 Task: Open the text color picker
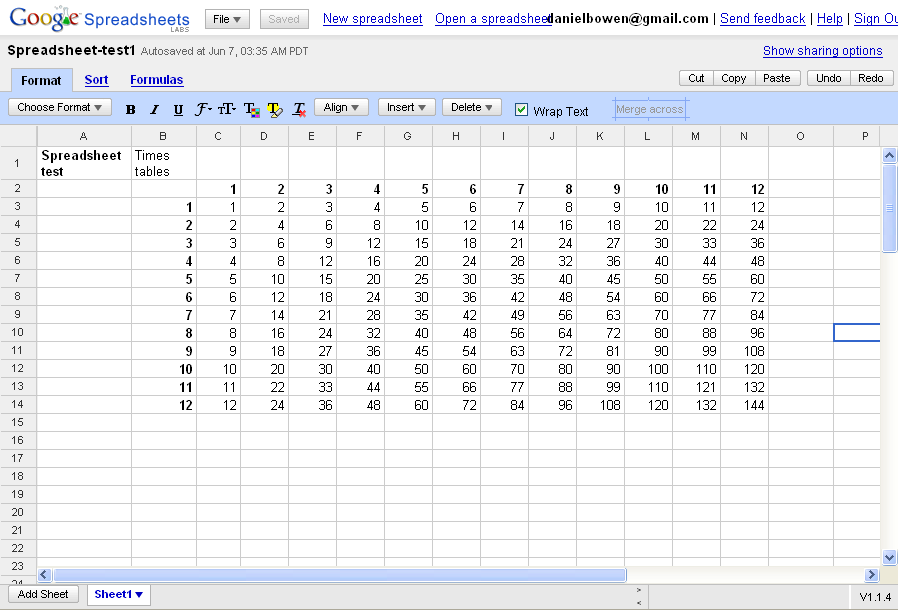(251, 110)
